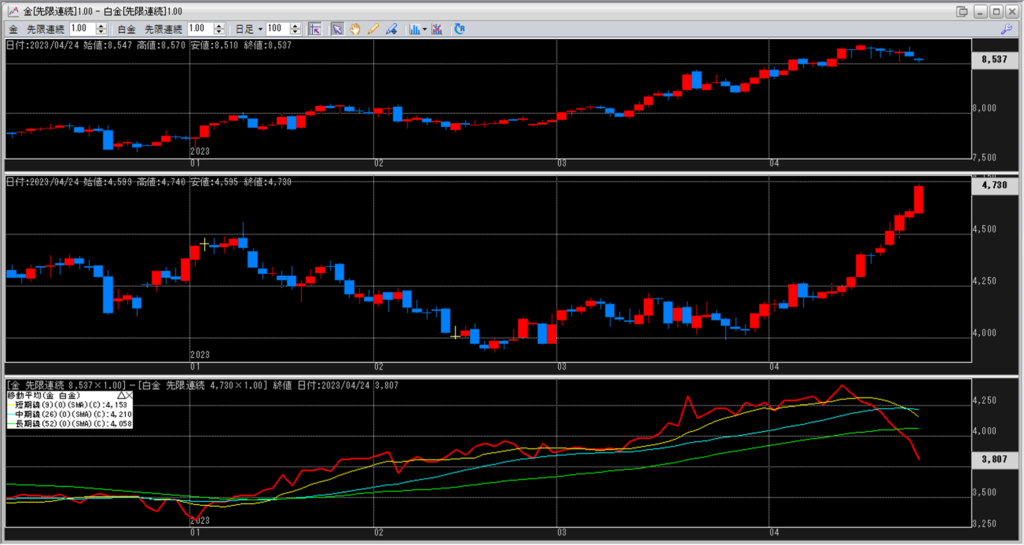Collapse the moving average legend box
The height and width of the screenshot is (545, 1024).
pos(122,396)
